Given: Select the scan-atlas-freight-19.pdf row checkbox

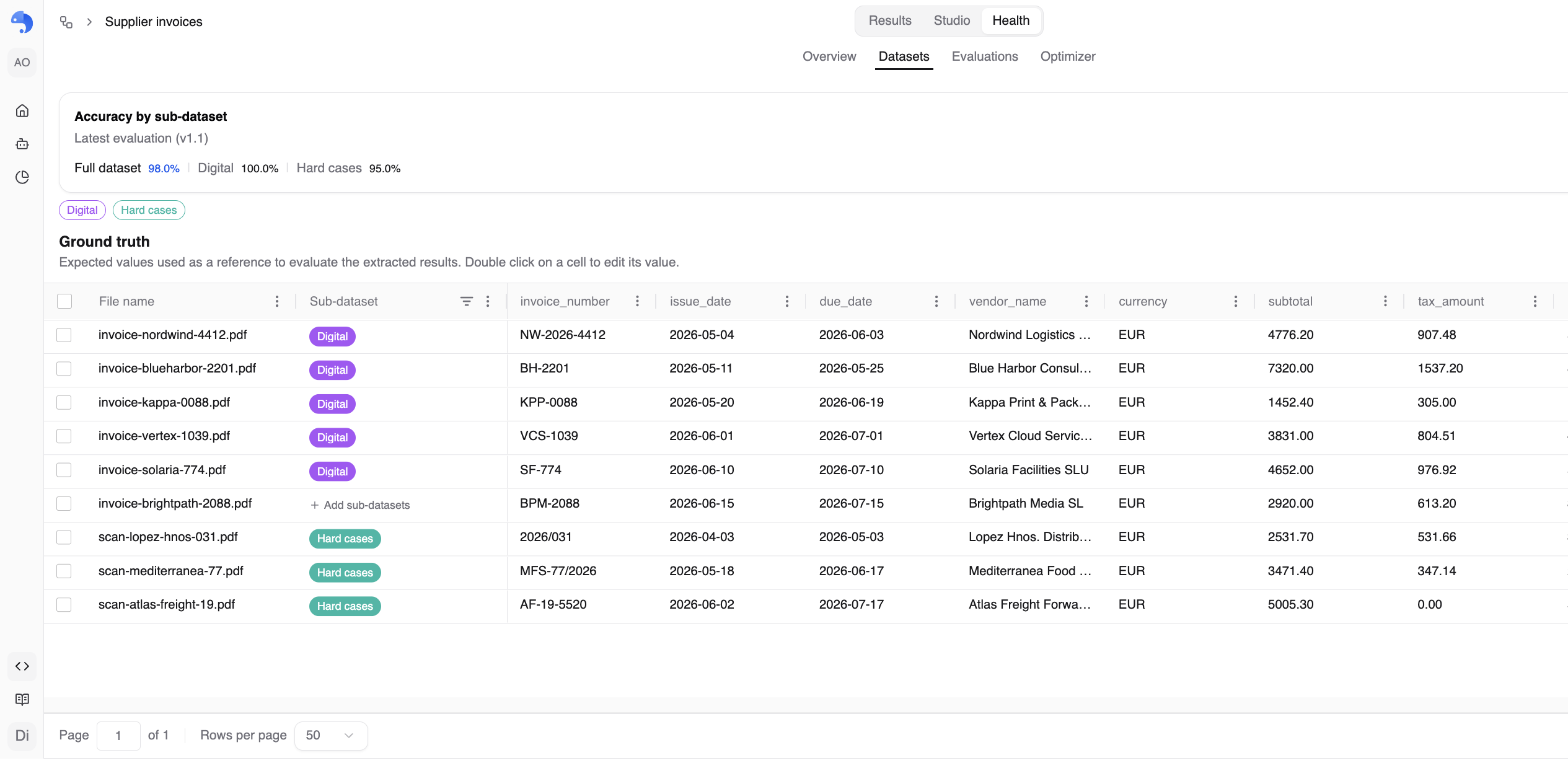Looking at the screenshot, I should pyautogui.click(x=64, y=605).
